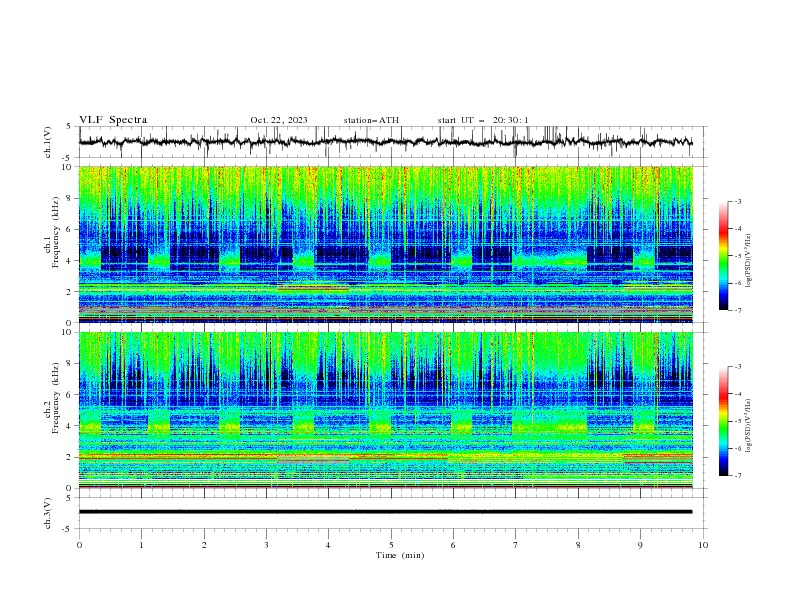Click the "2" kHz tick of ch.1 spectrogram
Screen dimensions: 792x612
[x=70, y=291]
